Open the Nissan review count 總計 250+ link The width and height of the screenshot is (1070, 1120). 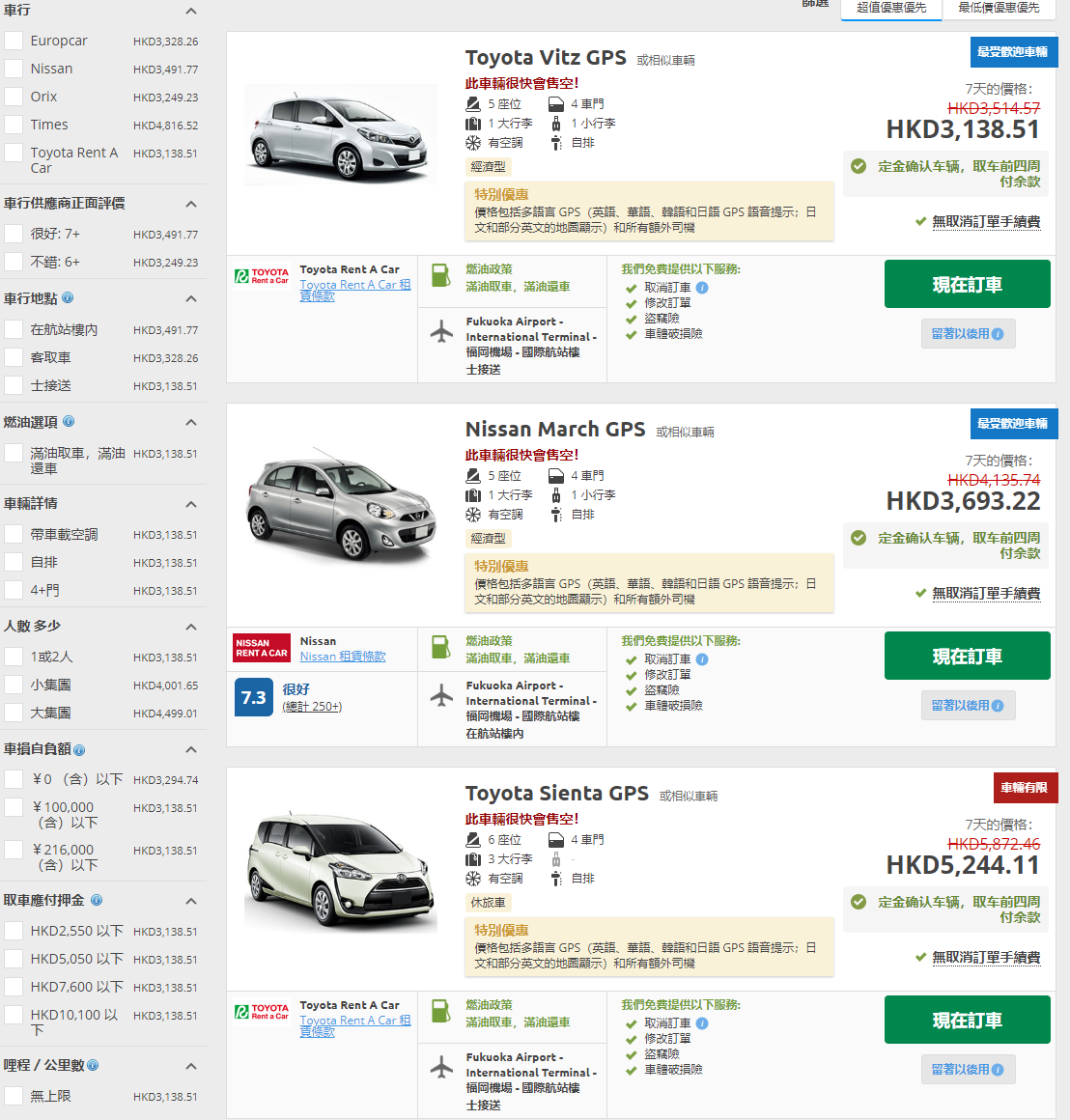(x=312, y=707)
